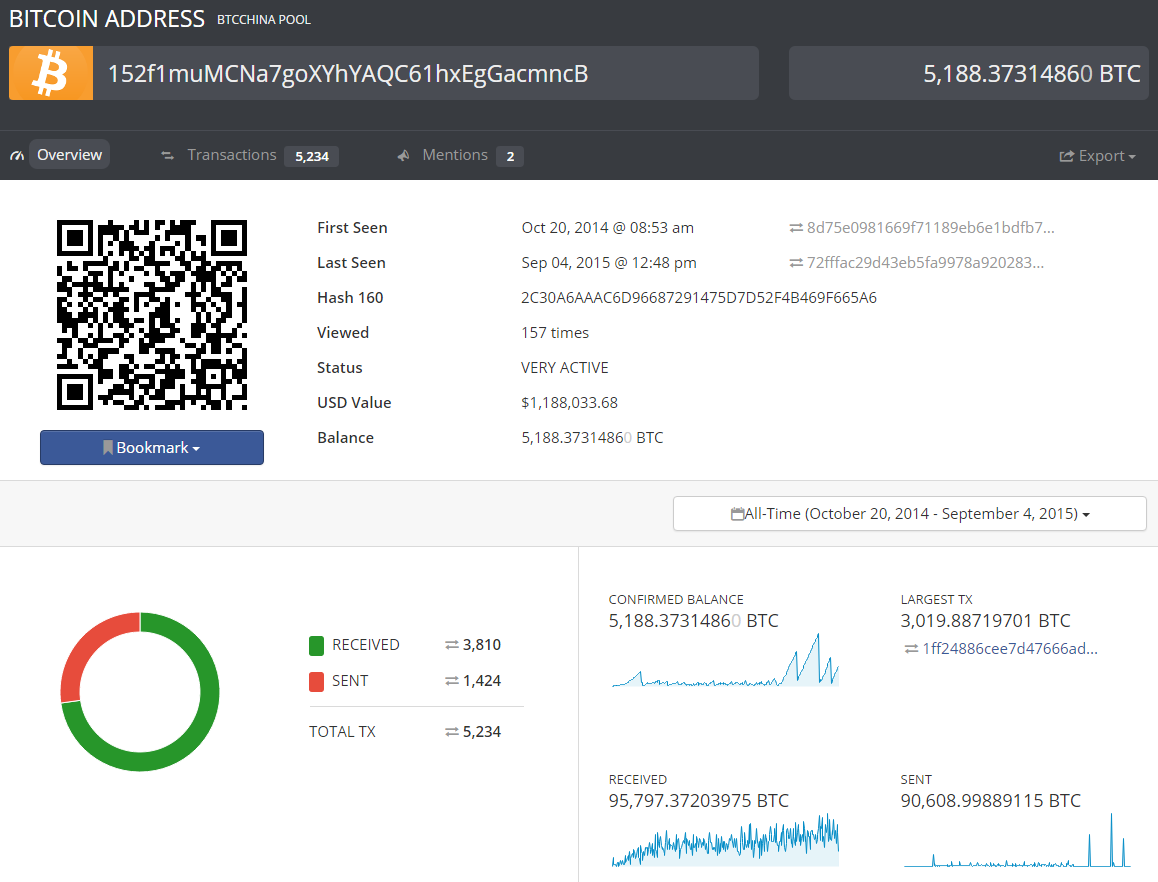
Task: Click Last Seen date Sep 04, 2015
Action: (x=609, y=263)
